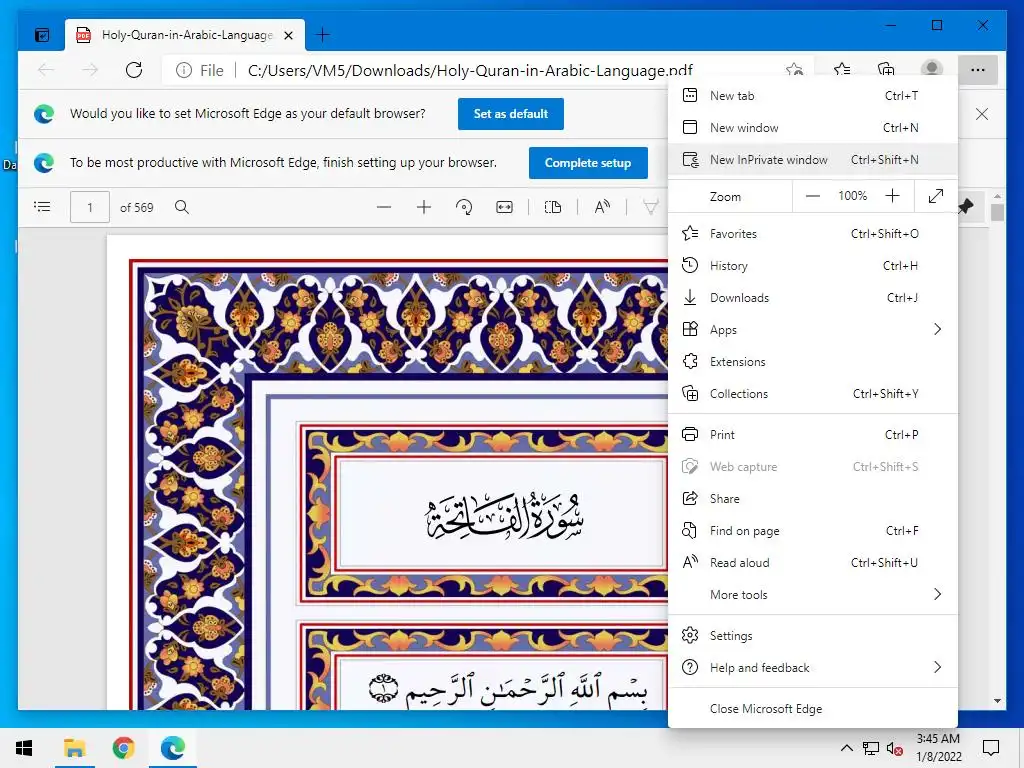Zoom out the PDF with the minus icon
The image size is (1024, 768).
pyautogui.click(x=384, y=207)
